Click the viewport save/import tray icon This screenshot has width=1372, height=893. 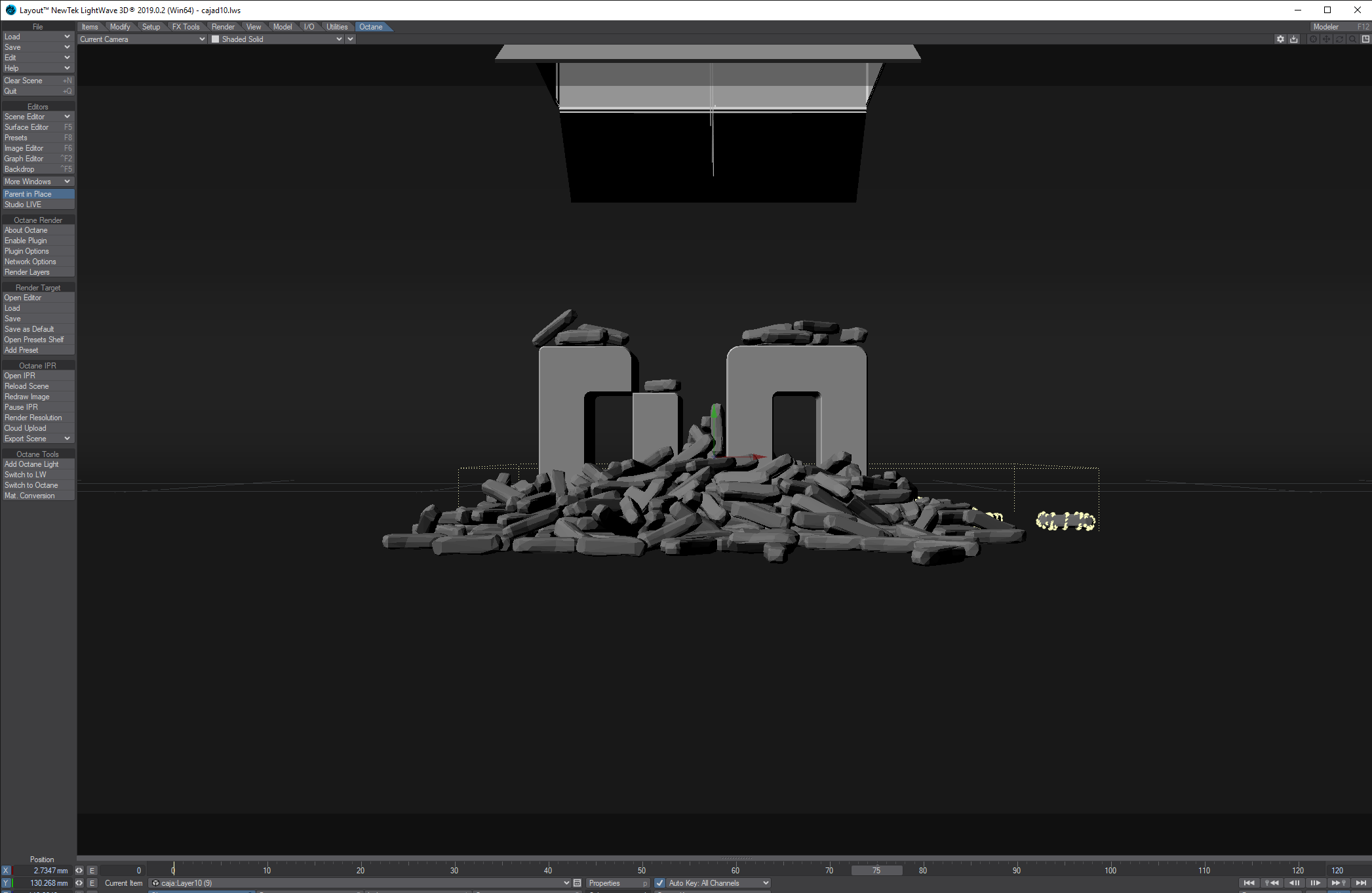[1293, 39]
